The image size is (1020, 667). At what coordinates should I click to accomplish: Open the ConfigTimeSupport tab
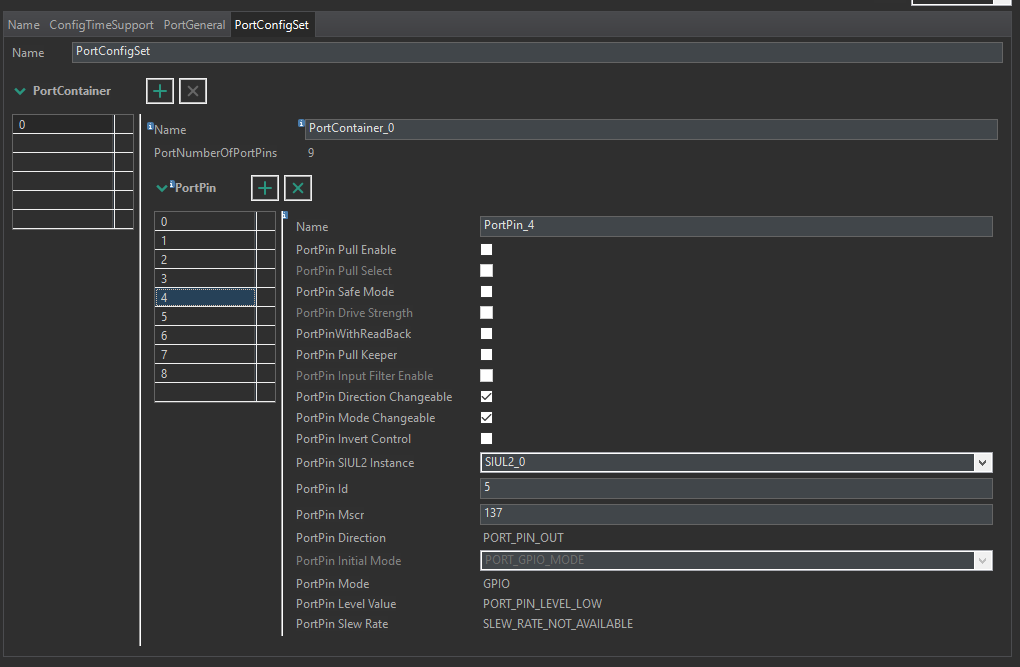pyautogui.click(x=101, y=25)
